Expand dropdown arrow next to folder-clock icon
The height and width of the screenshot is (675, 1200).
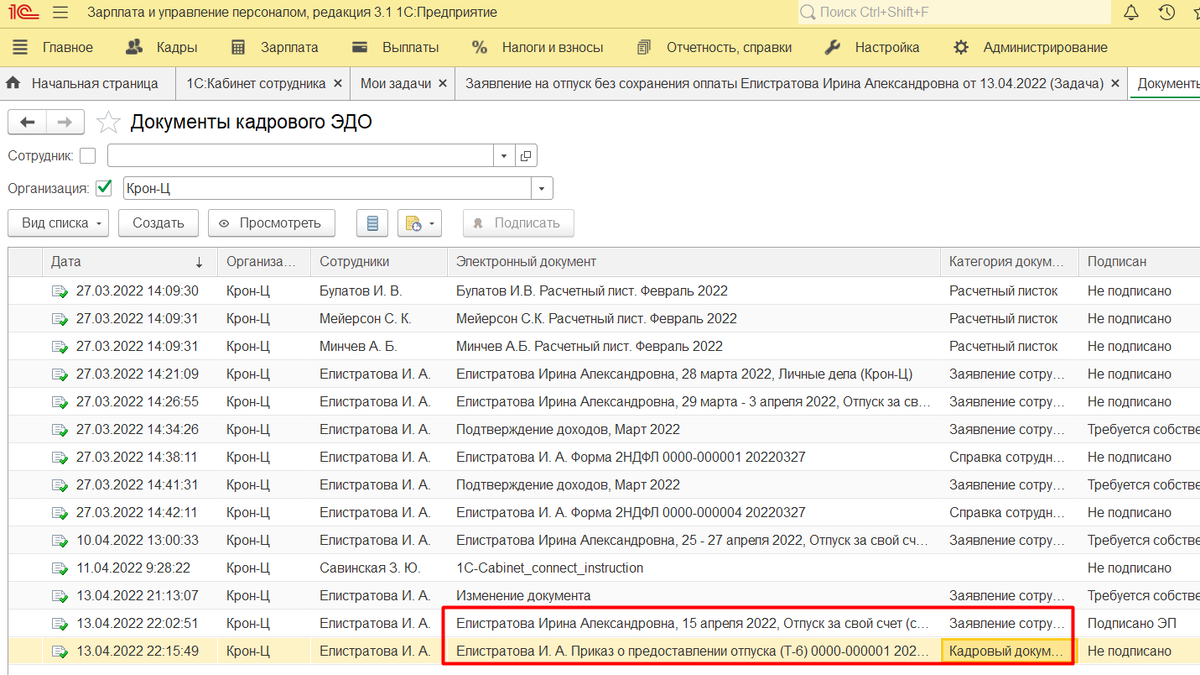tap(433, 223)
